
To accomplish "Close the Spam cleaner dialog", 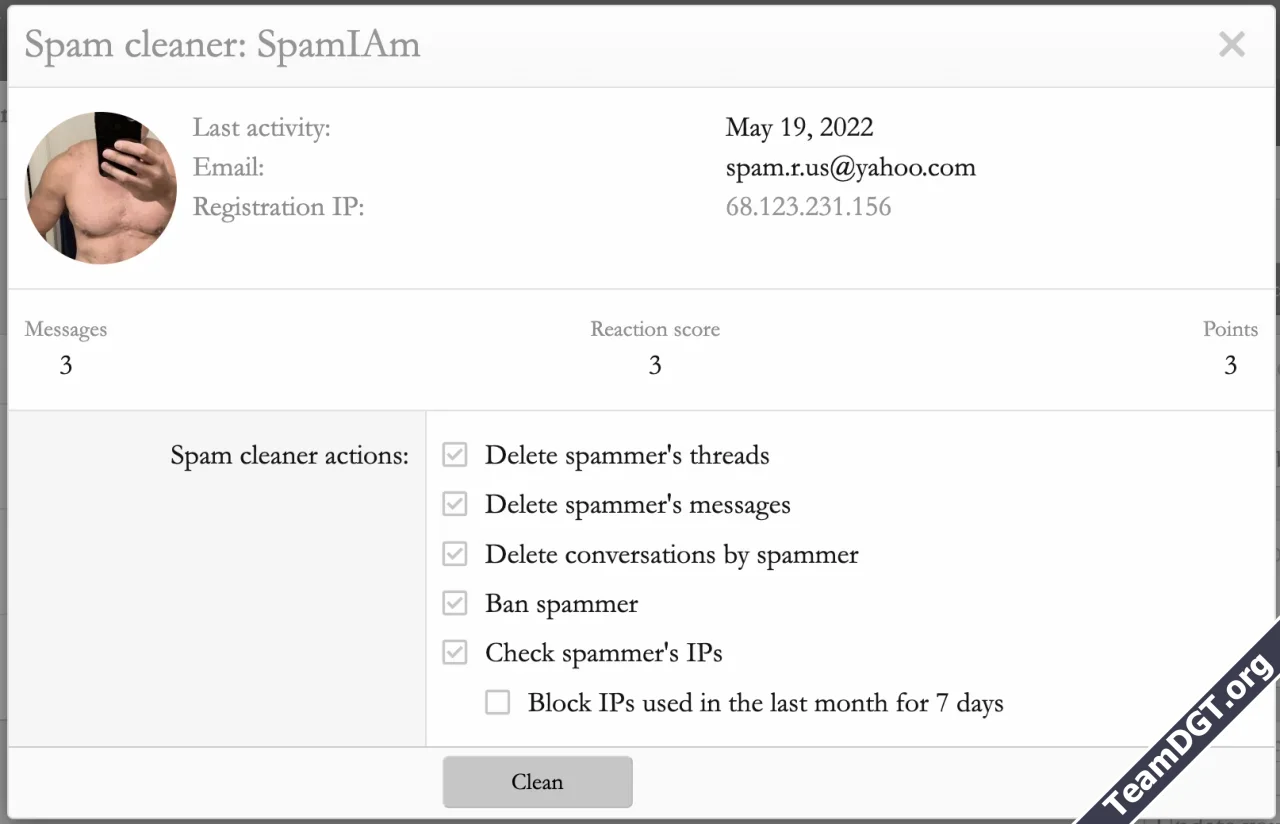I will coord(1231,45).
